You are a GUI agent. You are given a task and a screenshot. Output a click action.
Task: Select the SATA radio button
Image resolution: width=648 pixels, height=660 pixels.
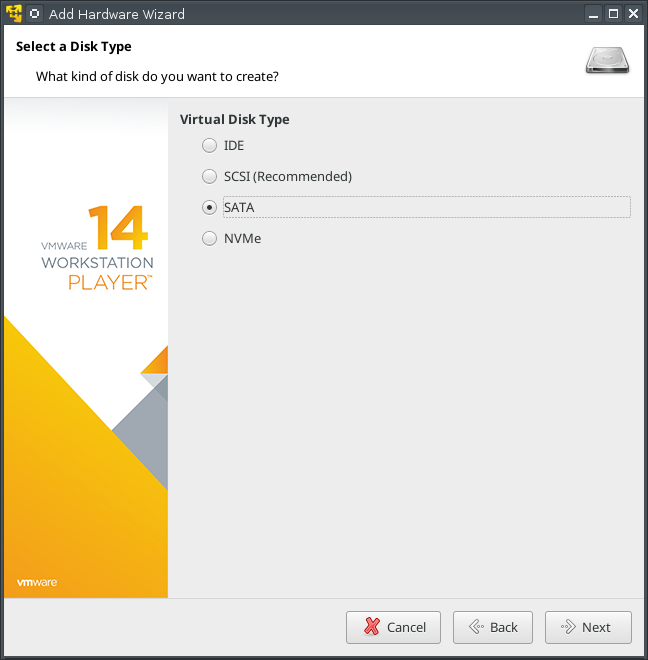click(209, 207)
